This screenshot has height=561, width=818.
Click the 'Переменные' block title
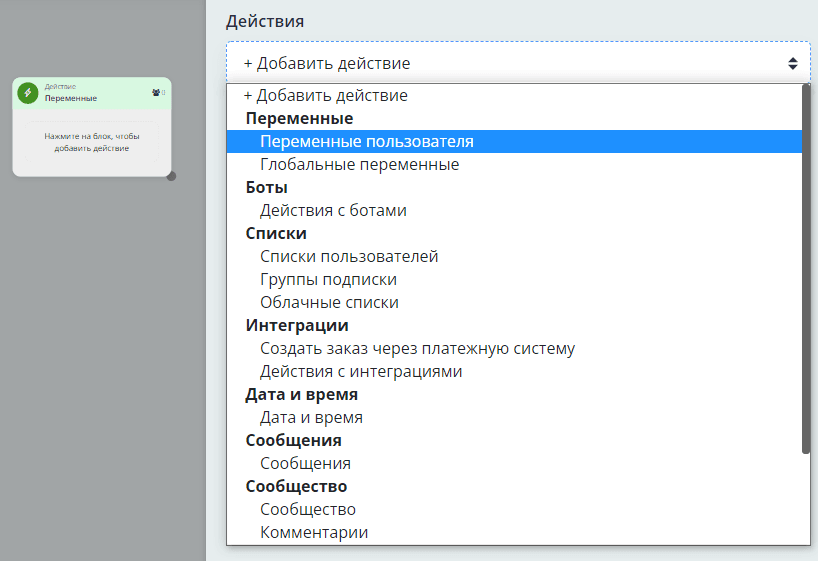pyautogui.click(x=71, y=99)
